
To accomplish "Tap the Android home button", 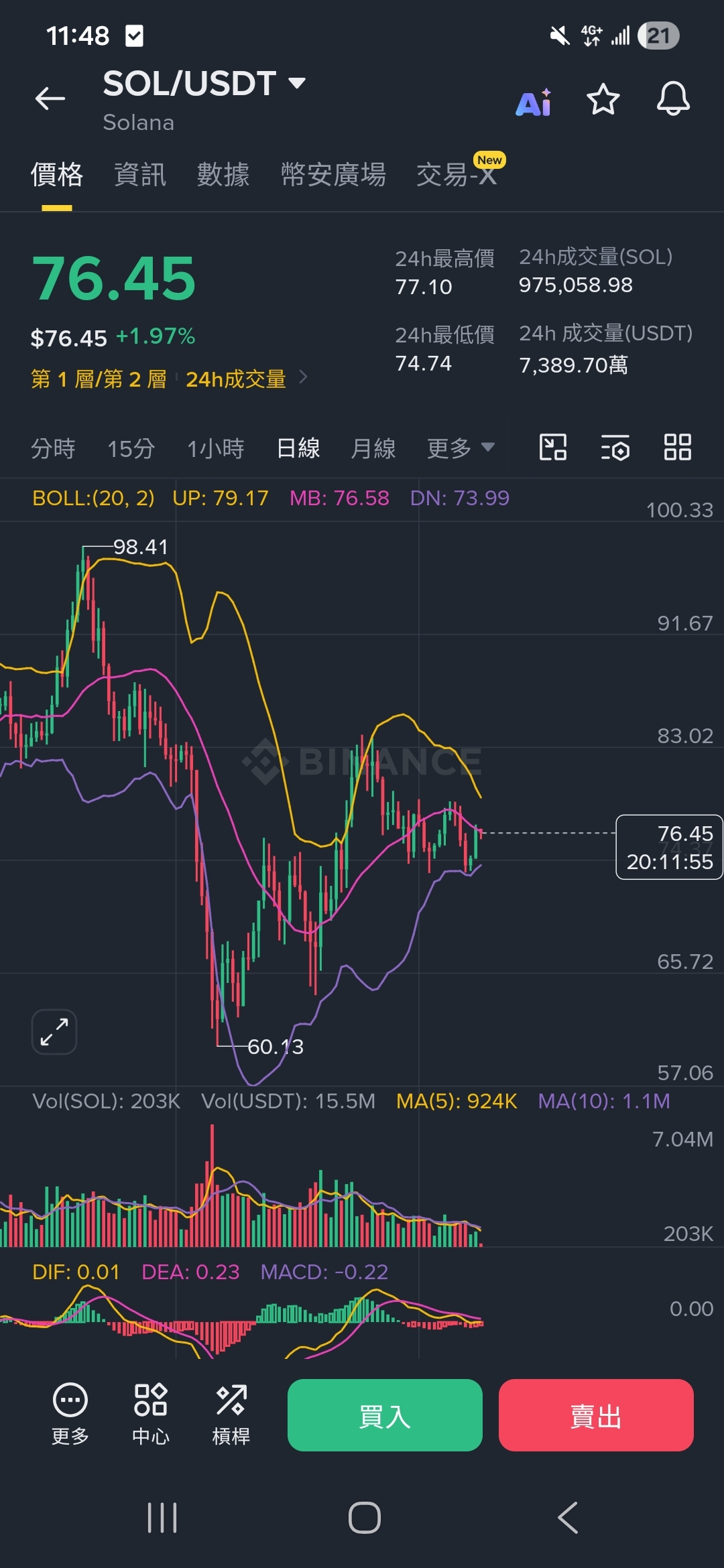I will point(365,1518).
